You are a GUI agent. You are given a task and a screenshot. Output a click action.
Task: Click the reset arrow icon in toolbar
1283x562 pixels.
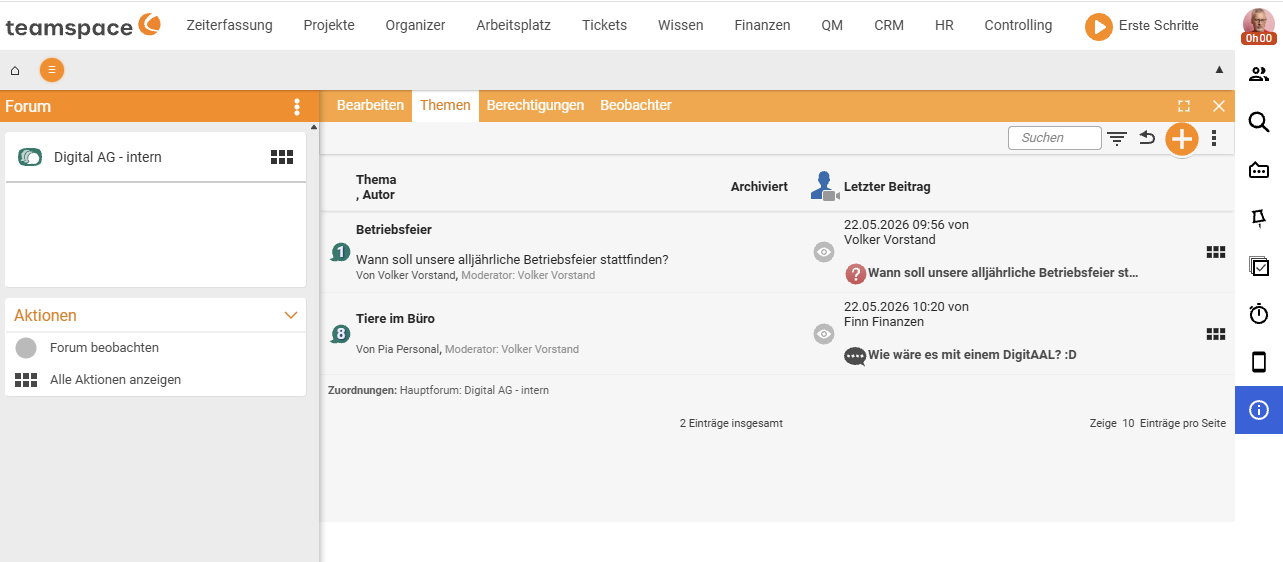[1147, 138]
